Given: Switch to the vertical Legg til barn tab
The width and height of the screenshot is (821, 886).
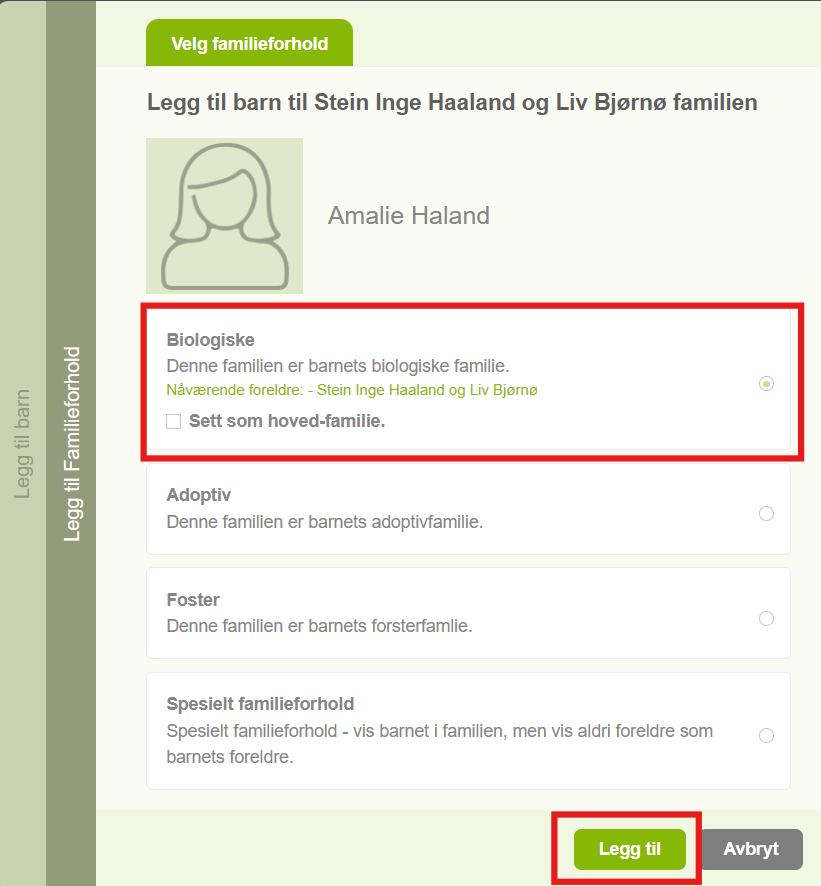Looking at the screenshot, I should click(22, 444).
